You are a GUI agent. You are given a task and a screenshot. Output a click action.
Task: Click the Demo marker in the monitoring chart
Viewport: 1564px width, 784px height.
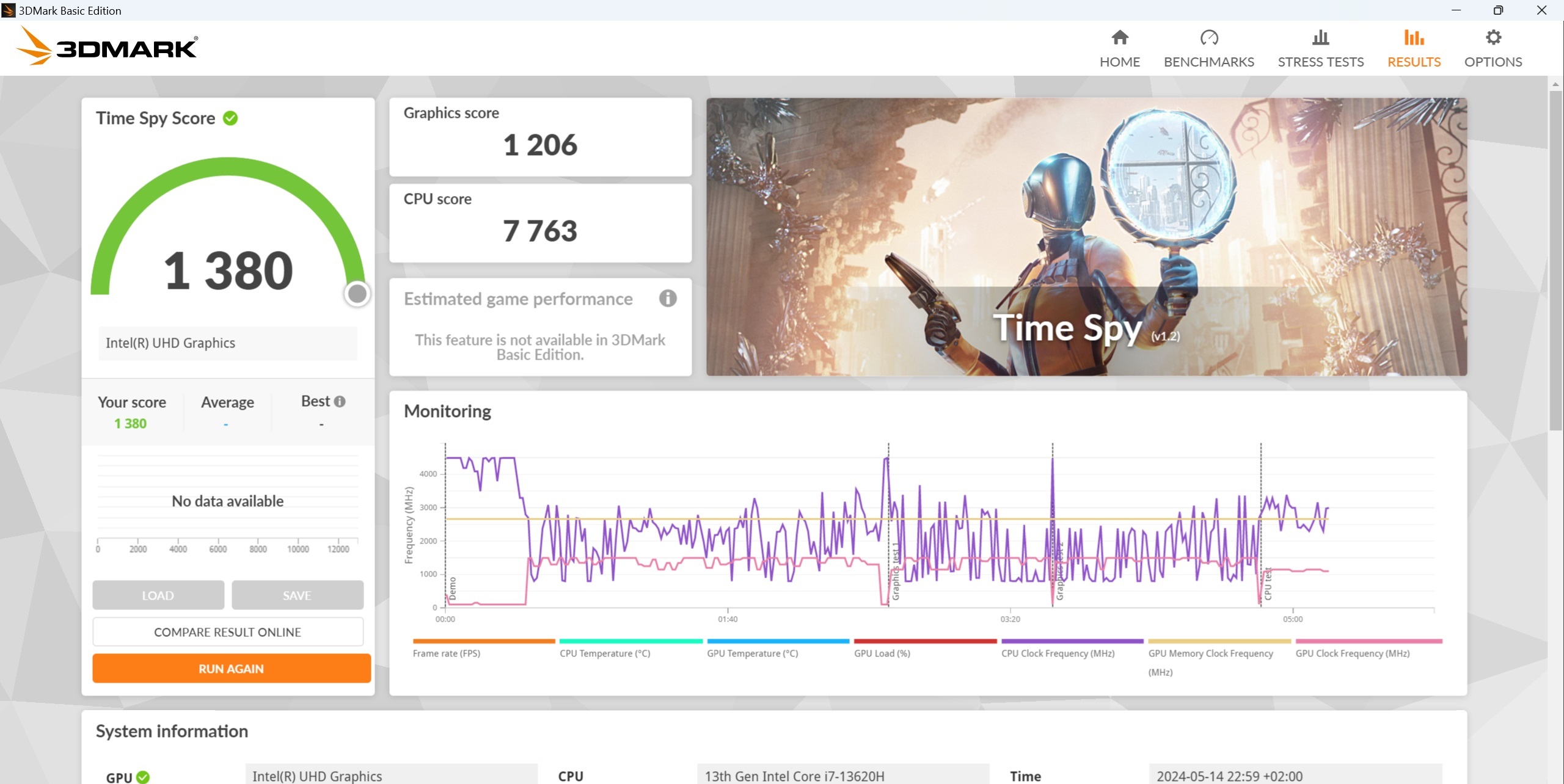tap(453, 588)
